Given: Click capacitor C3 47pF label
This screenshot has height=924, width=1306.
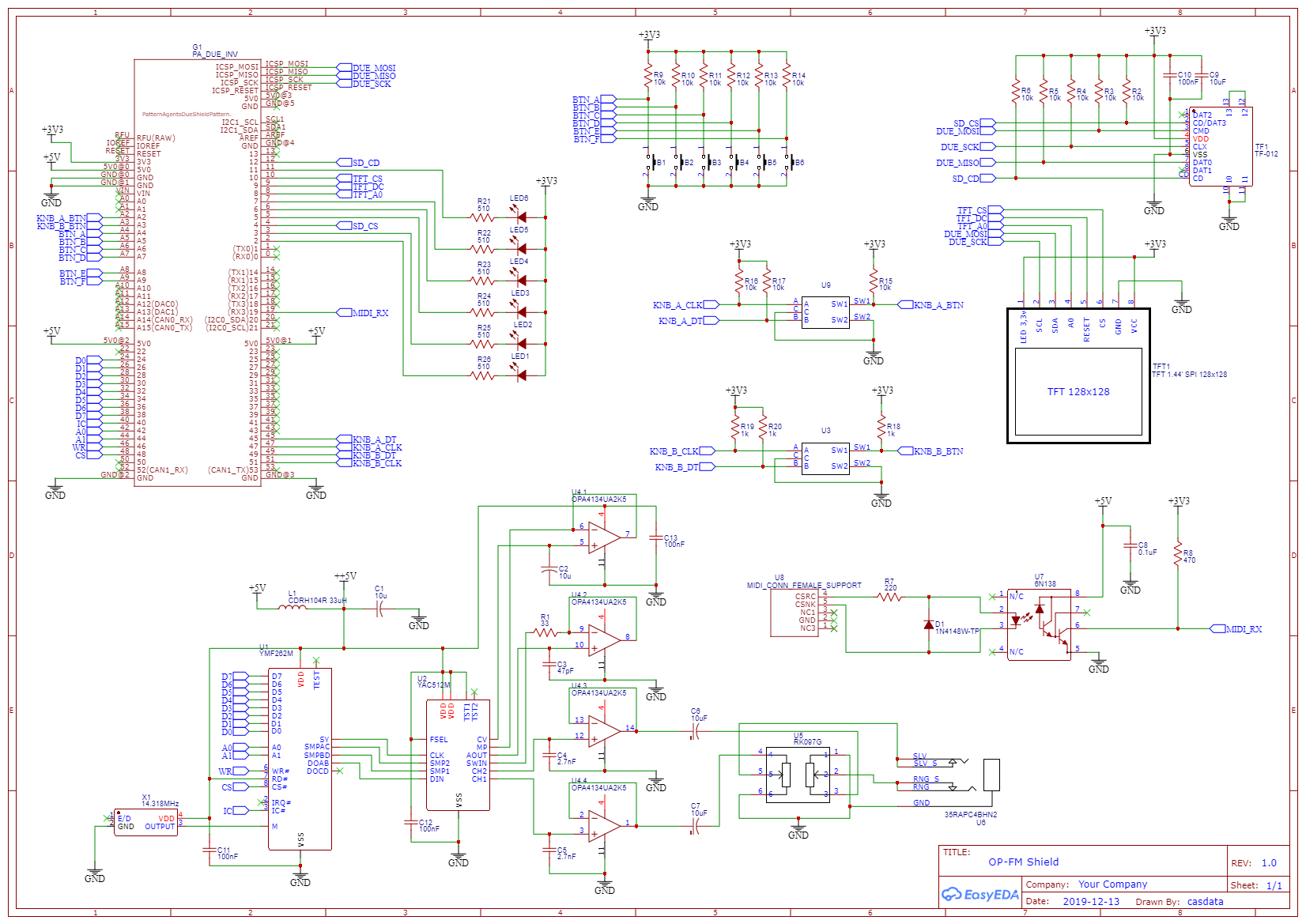Looking at the screenshot, I should click(x=565, y=667).
